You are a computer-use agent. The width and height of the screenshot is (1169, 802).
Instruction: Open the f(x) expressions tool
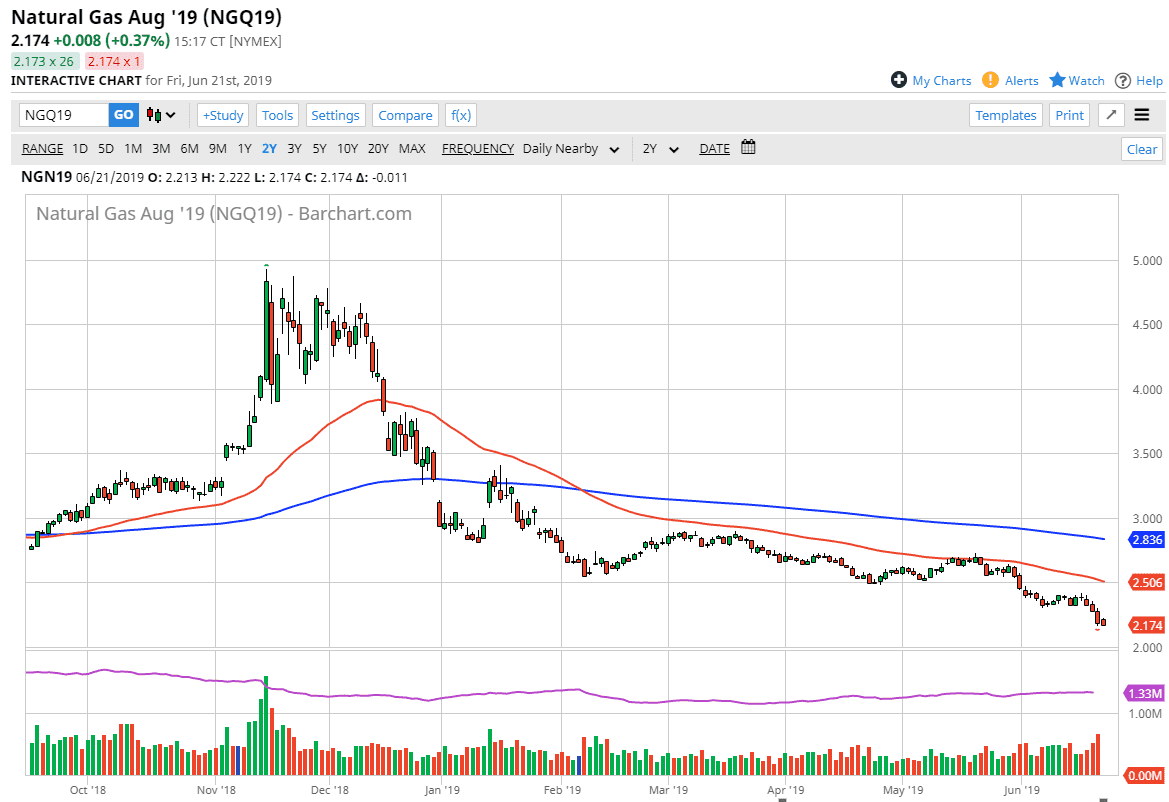[x=461, y=115]
